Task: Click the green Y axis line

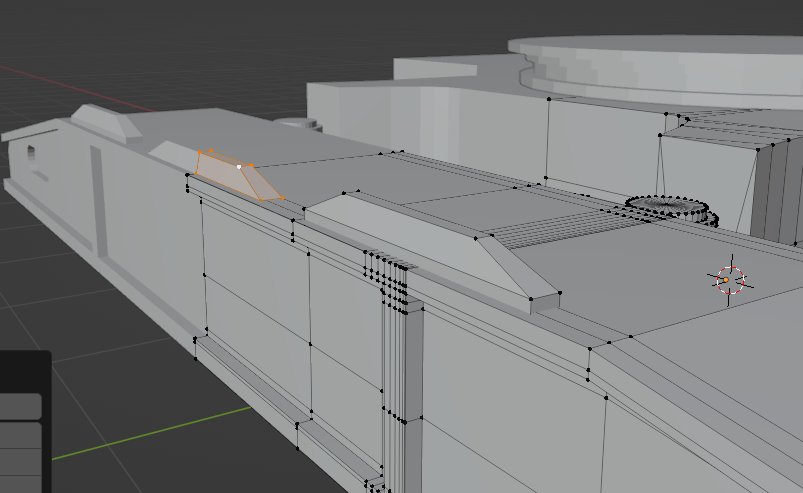Action: coord(152,433)
